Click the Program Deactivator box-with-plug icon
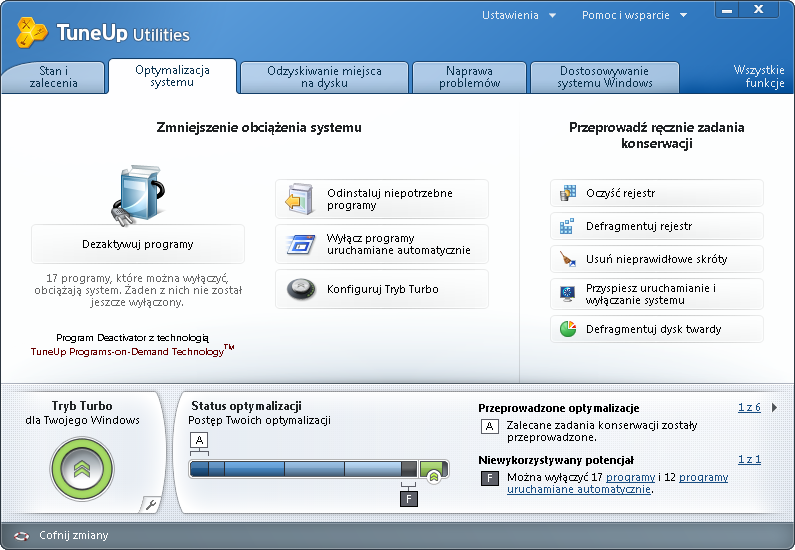This screenshot has height=550, width=795. coord(138,195)
